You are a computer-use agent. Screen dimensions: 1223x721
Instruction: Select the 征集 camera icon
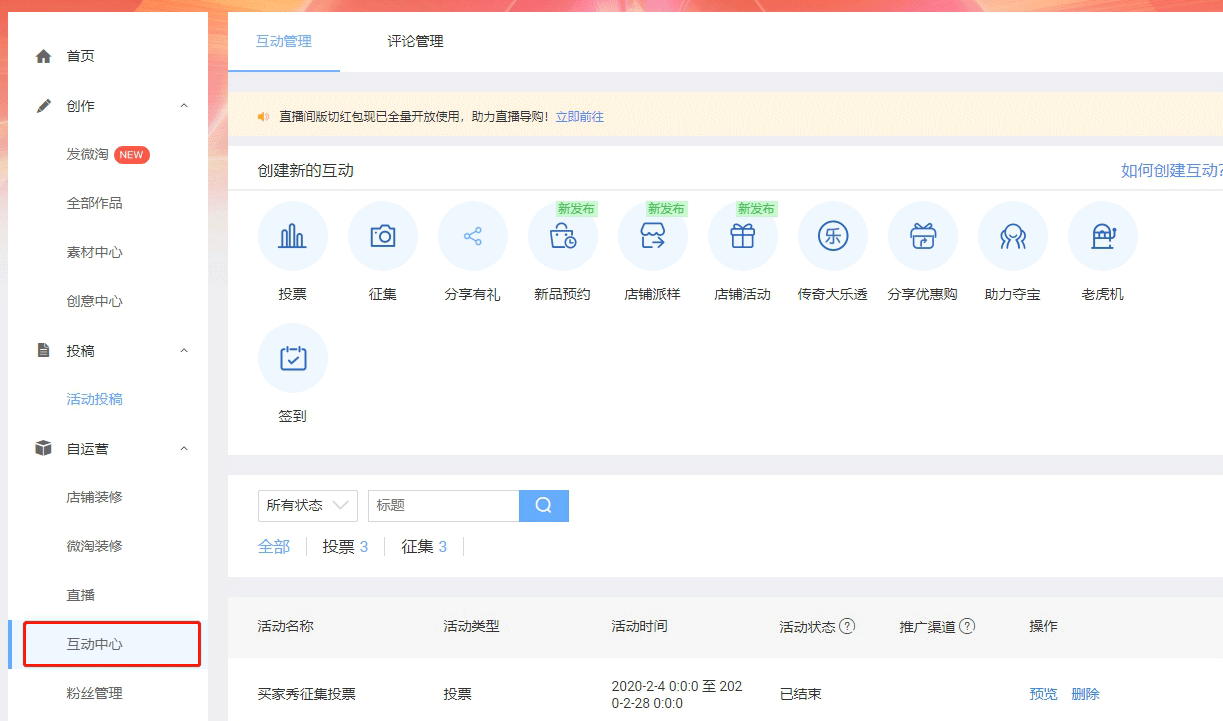click(382, 237)
